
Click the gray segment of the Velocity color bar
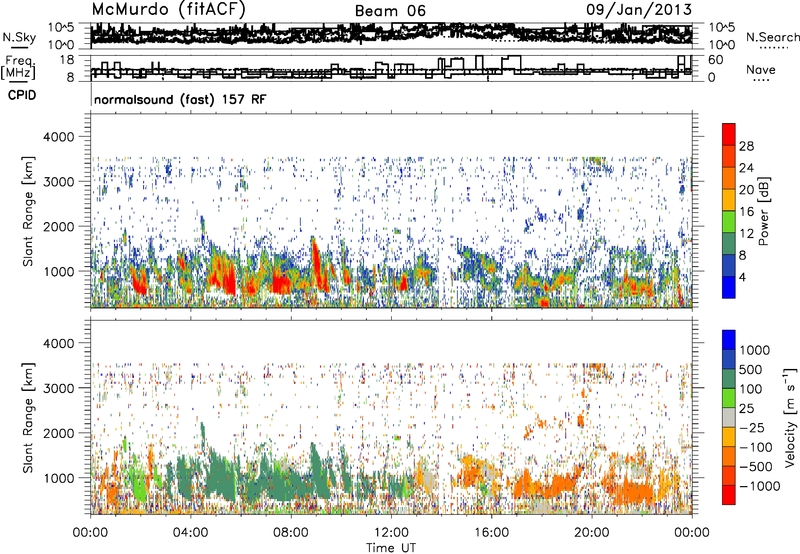click(x=729, y=418)
